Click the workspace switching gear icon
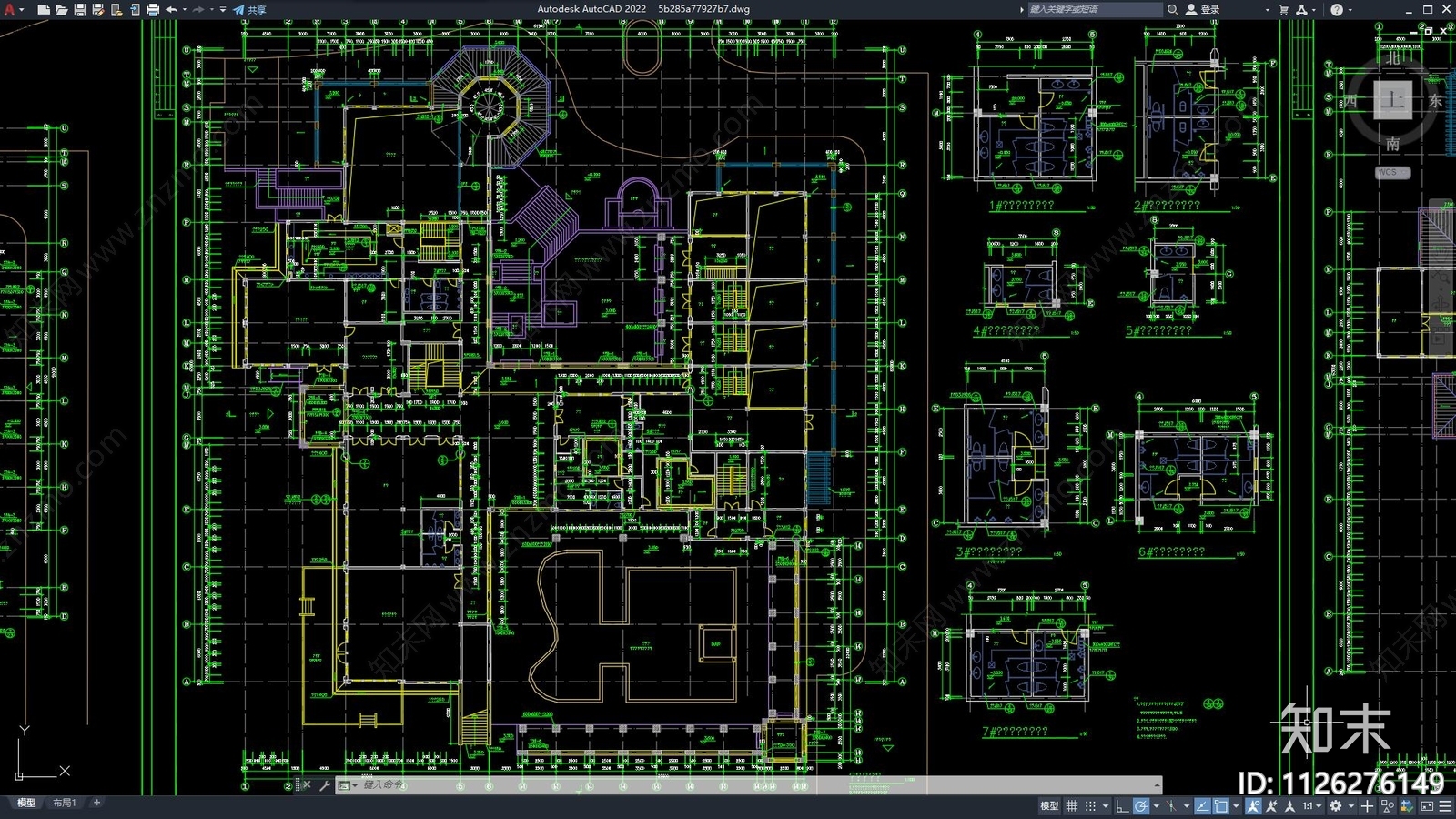The image size is (1456, 819). [x=1335, y=806]
